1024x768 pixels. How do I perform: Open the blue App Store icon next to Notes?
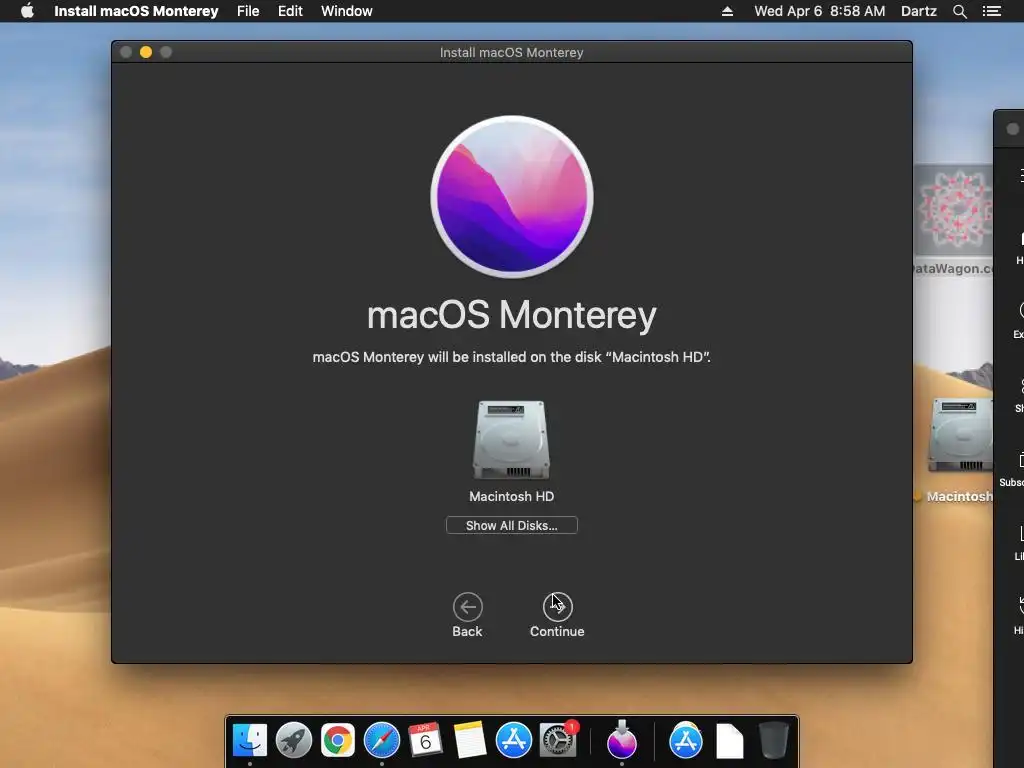[x=513, y=741]
